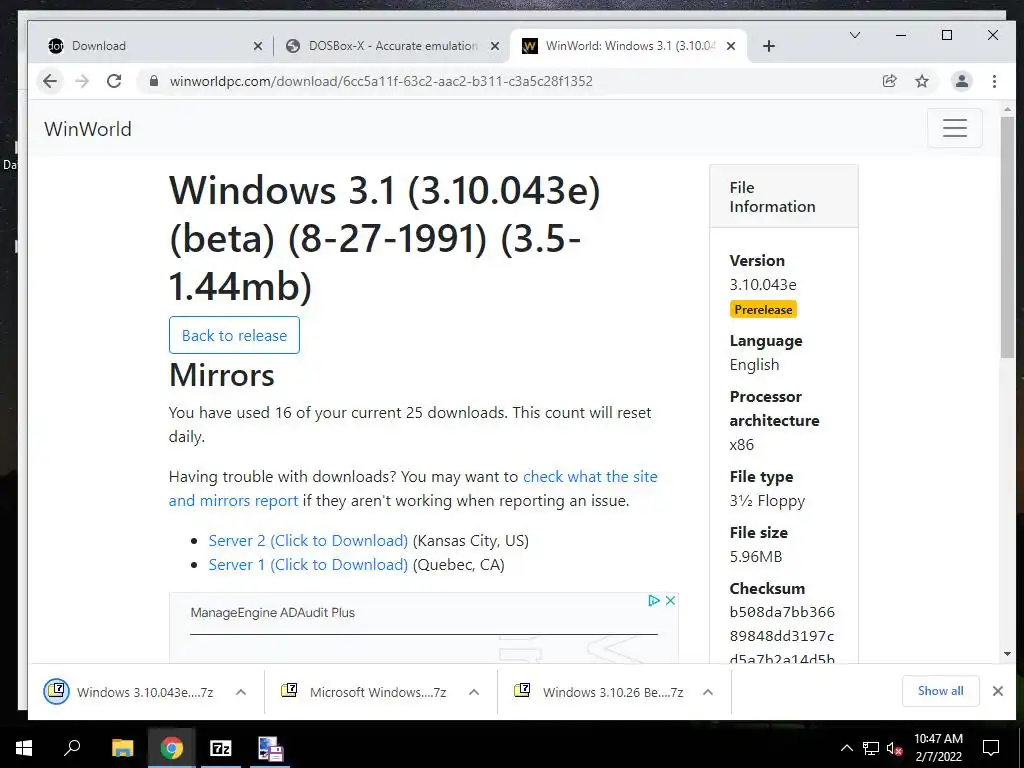Expand options for Microsoft Windows 7z download
This screenshot has height=768, width=1024.
(474, 692)
